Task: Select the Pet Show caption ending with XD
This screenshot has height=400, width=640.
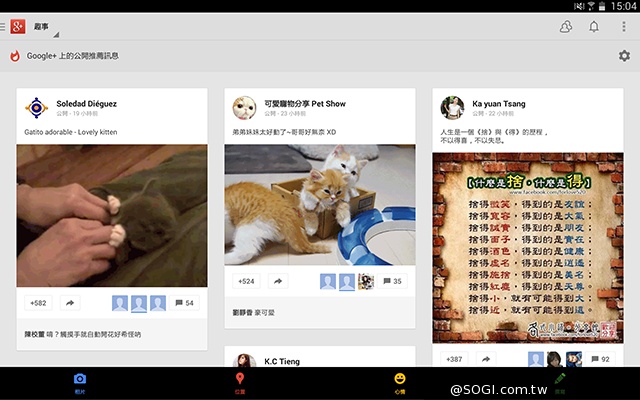Action: (284, 132)
